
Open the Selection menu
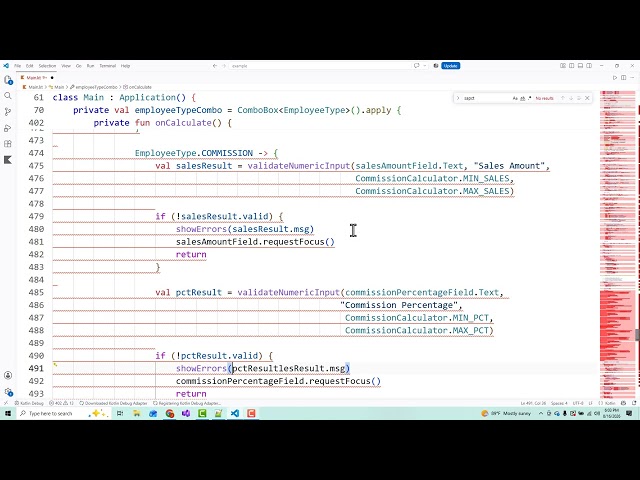click(x=47, y=66)
